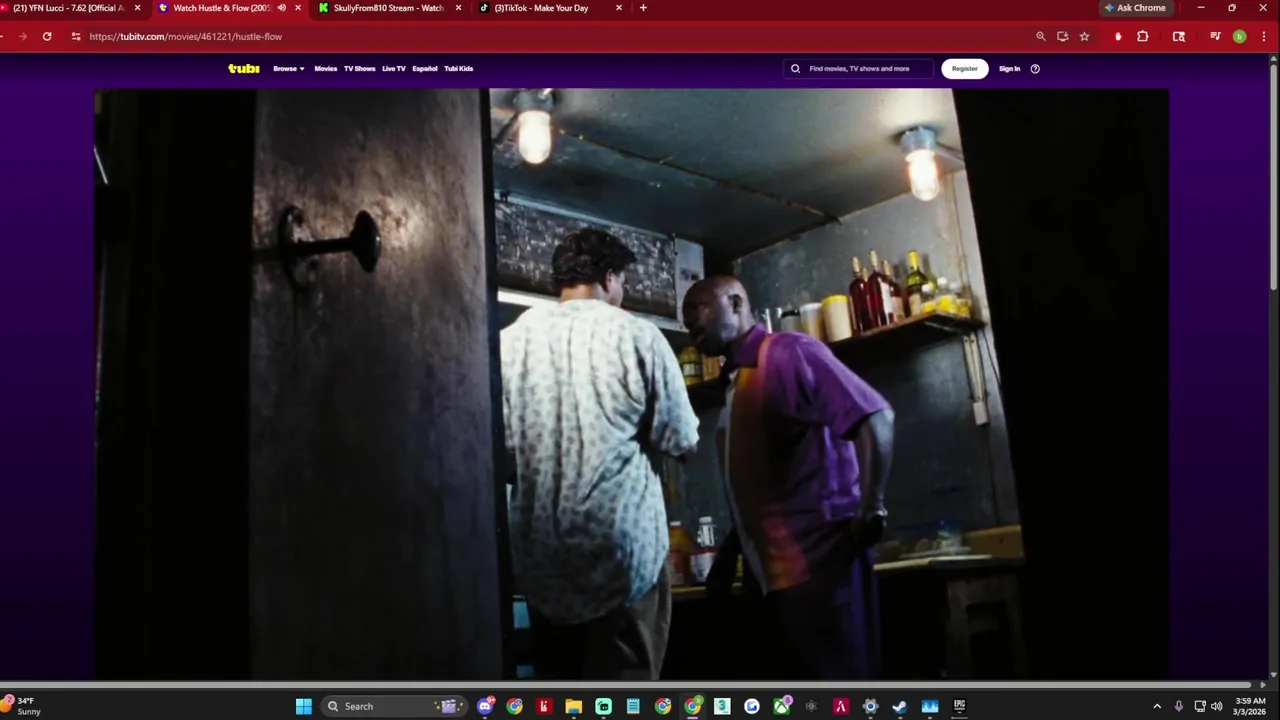Open the volume speaker icon in system tray
This screenshot has height=720, width=1280.
click(1216, 706)
